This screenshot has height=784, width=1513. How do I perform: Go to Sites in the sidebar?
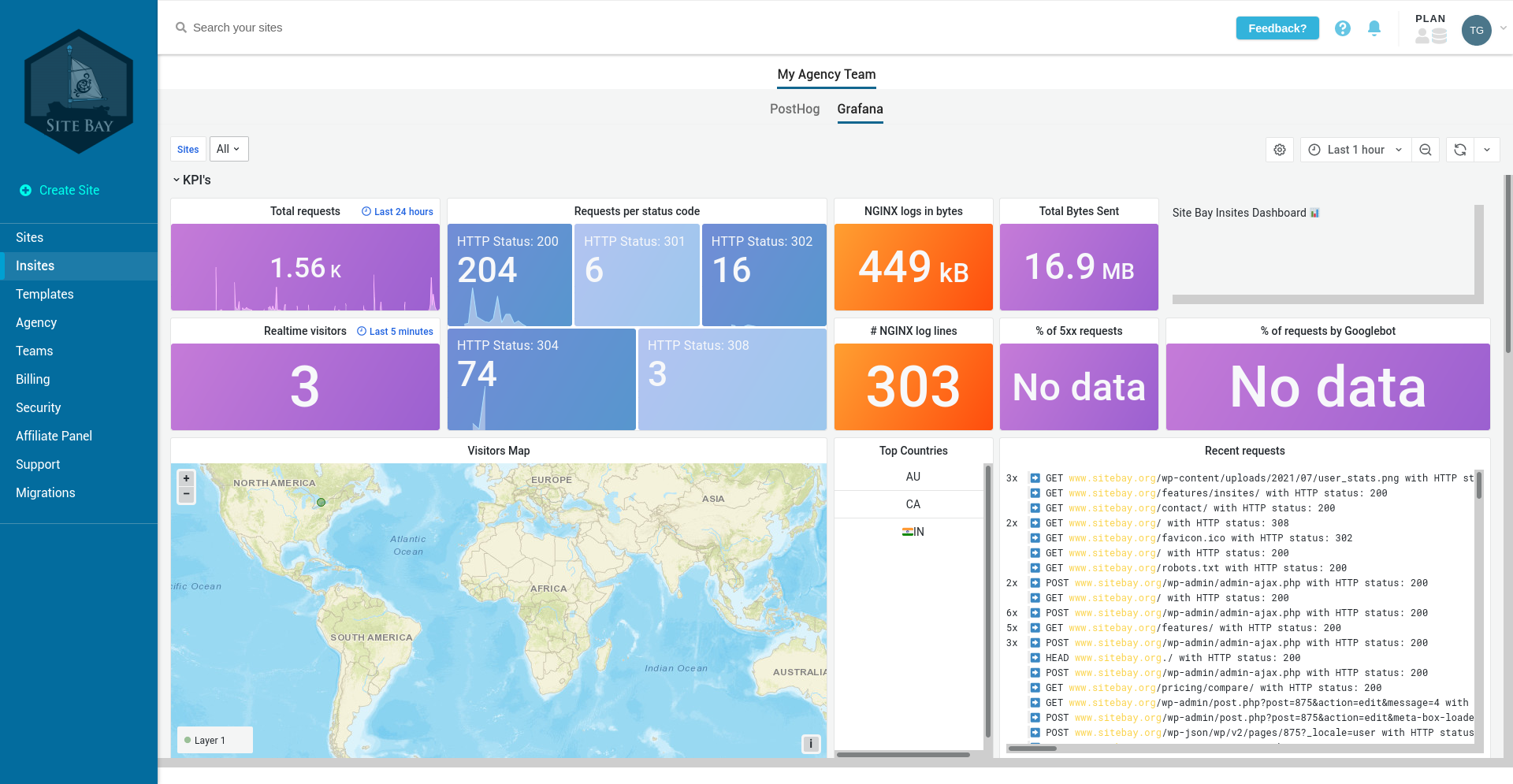point(79,238)
